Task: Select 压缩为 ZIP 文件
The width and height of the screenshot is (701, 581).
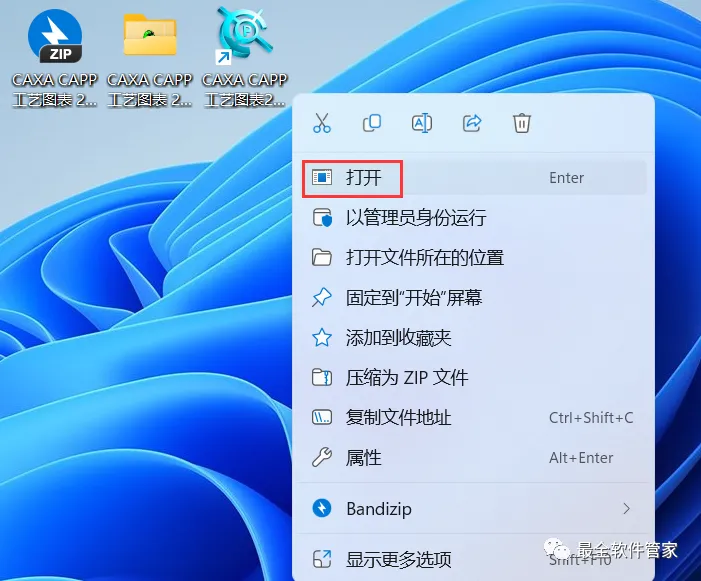Action: point(474,378)
